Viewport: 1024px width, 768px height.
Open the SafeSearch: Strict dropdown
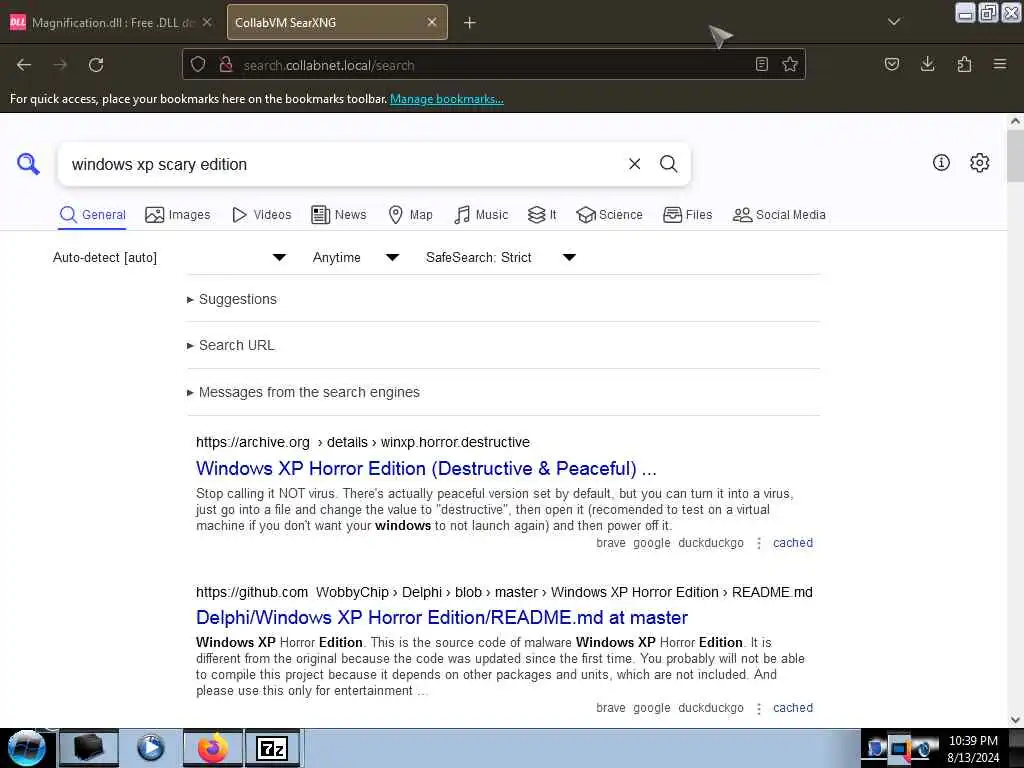pyautogui.click(x=501, y=257)
